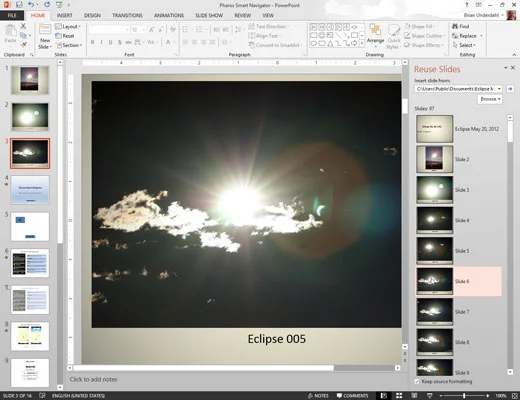Click the Copy icon in Clipboard group

coord(23,35)
